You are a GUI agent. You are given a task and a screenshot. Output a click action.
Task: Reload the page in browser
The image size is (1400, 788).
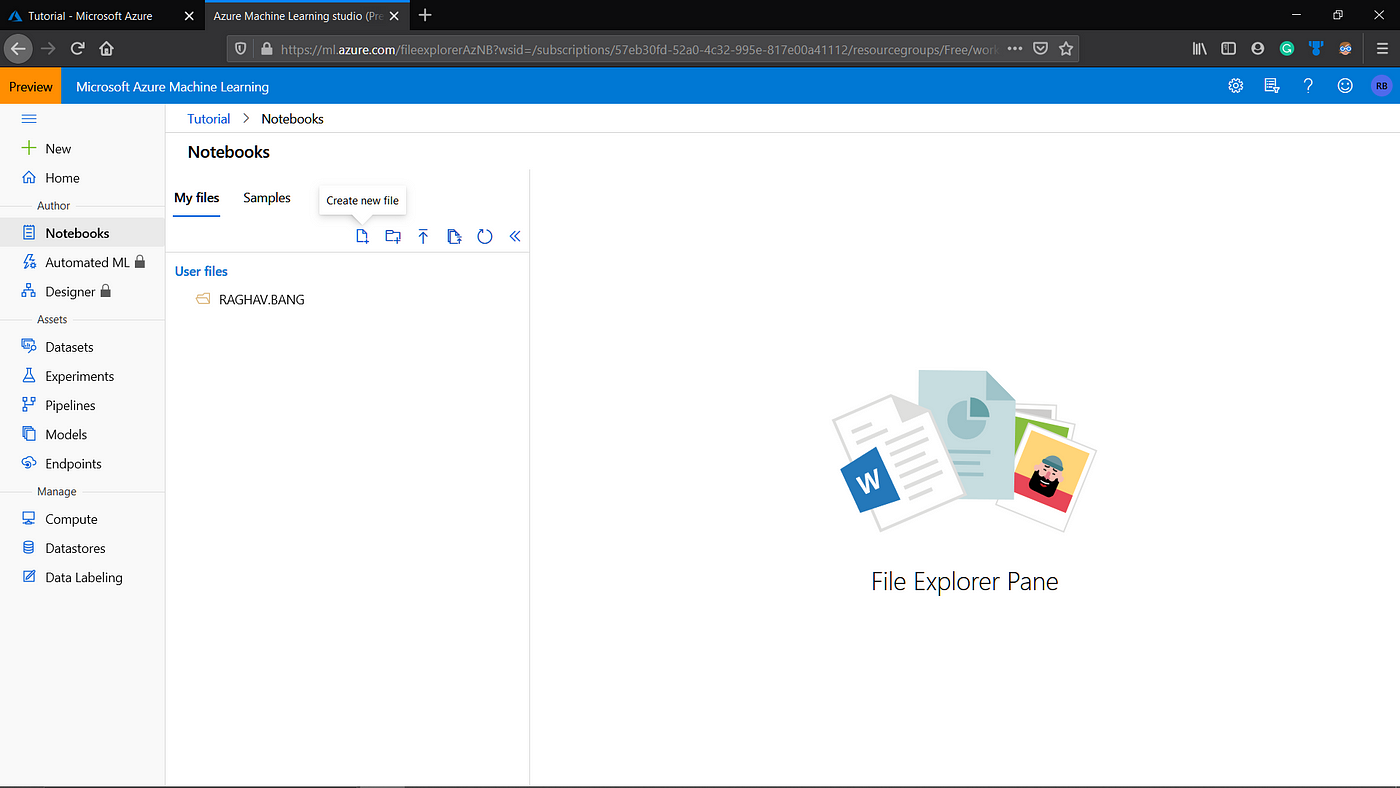(77, 48)
